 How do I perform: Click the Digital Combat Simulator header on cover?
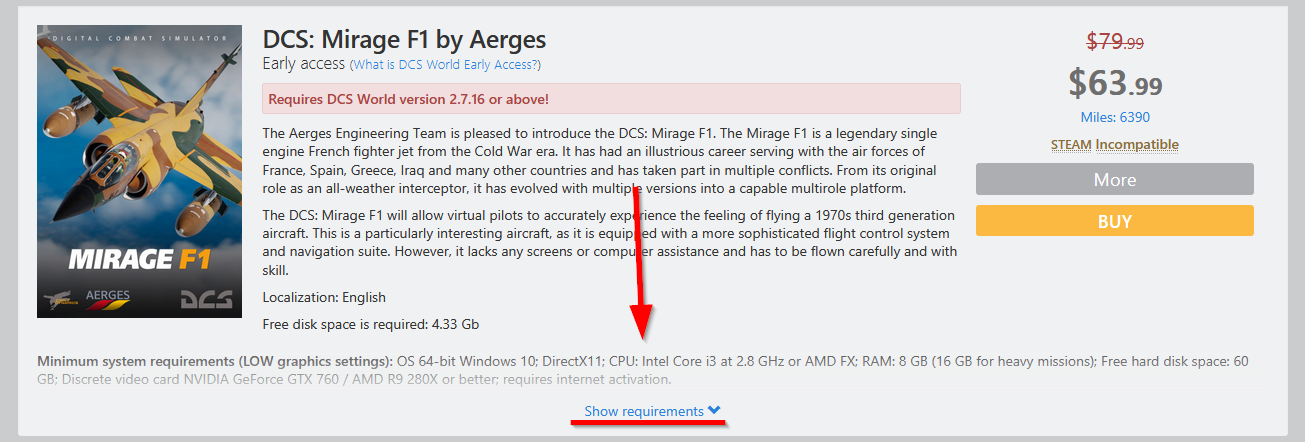[139, 32]
